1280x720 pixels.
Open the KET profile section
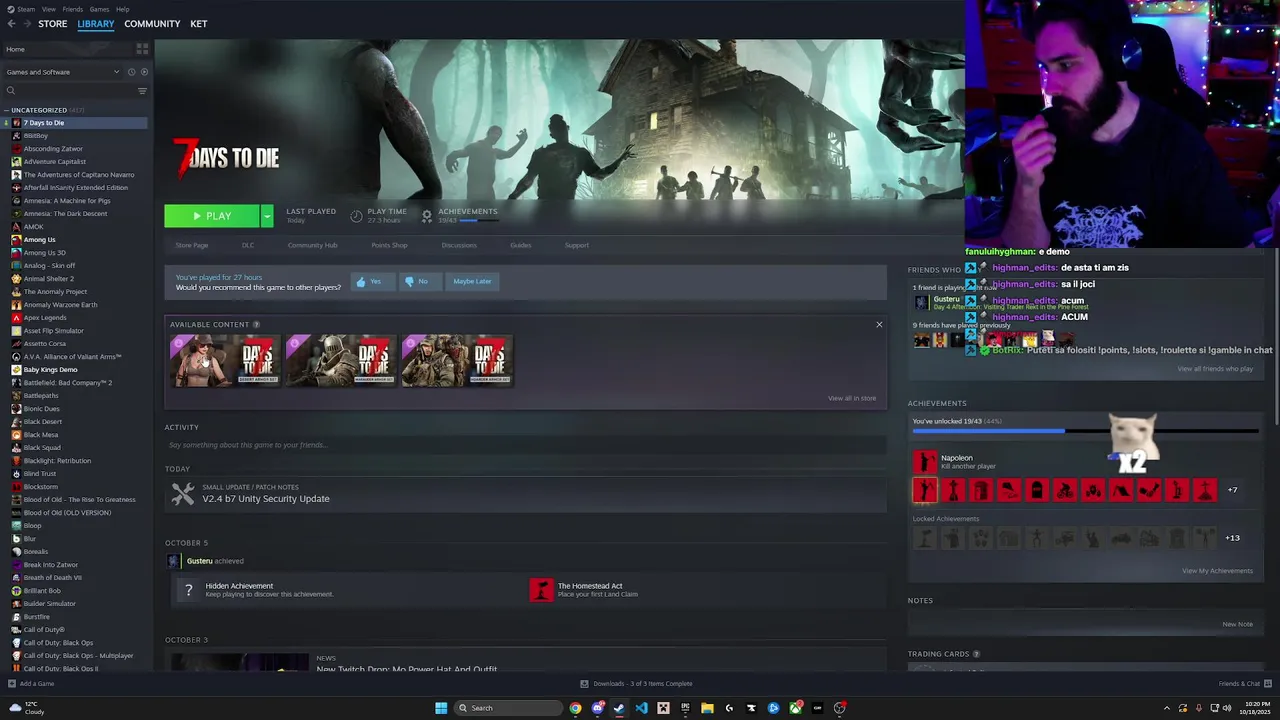pos(199,24)
